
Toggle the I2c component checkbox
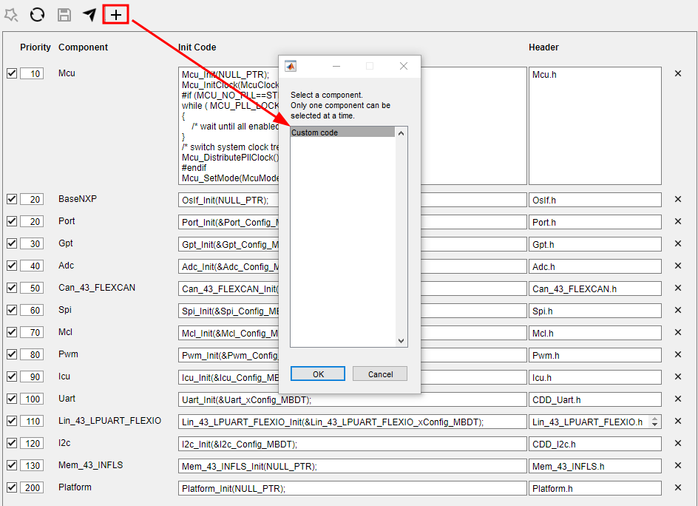[x=12, y=443]
